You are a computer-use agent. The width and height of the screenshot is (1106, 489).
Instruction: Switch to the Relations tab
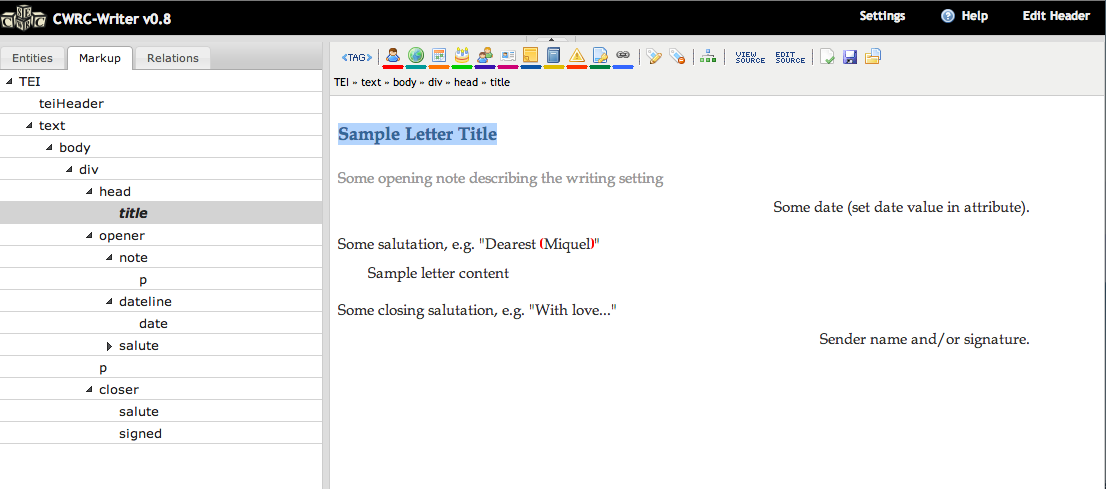click(173, 58)
